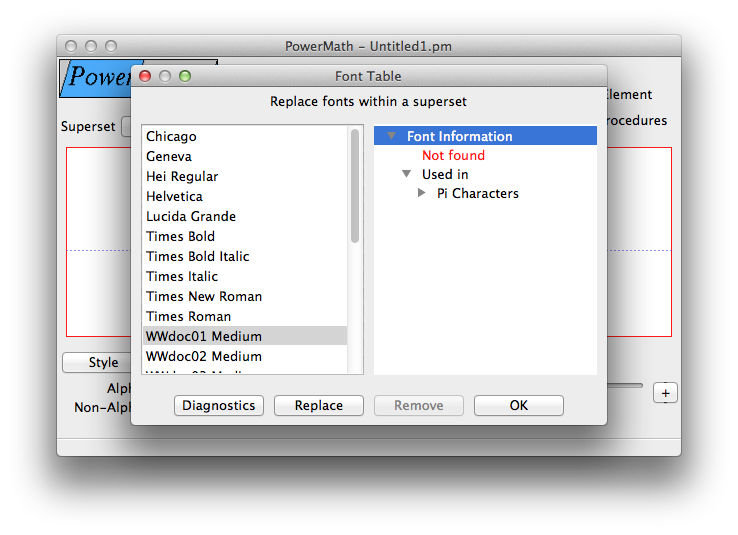Select Chicago in the font list
Image resolution: width=738 pixels, height=535 pixels.
click(245, 136)
